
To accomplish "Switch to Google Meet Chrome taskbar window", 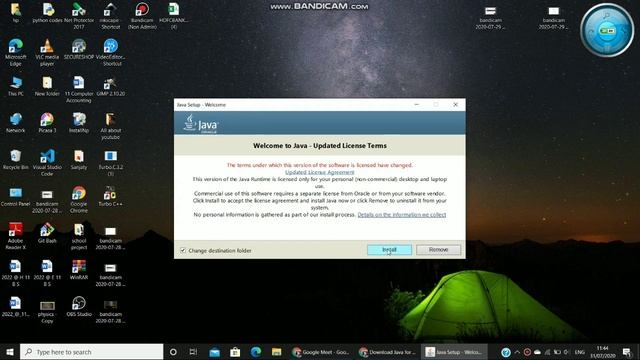I will (x=321, y=352).
